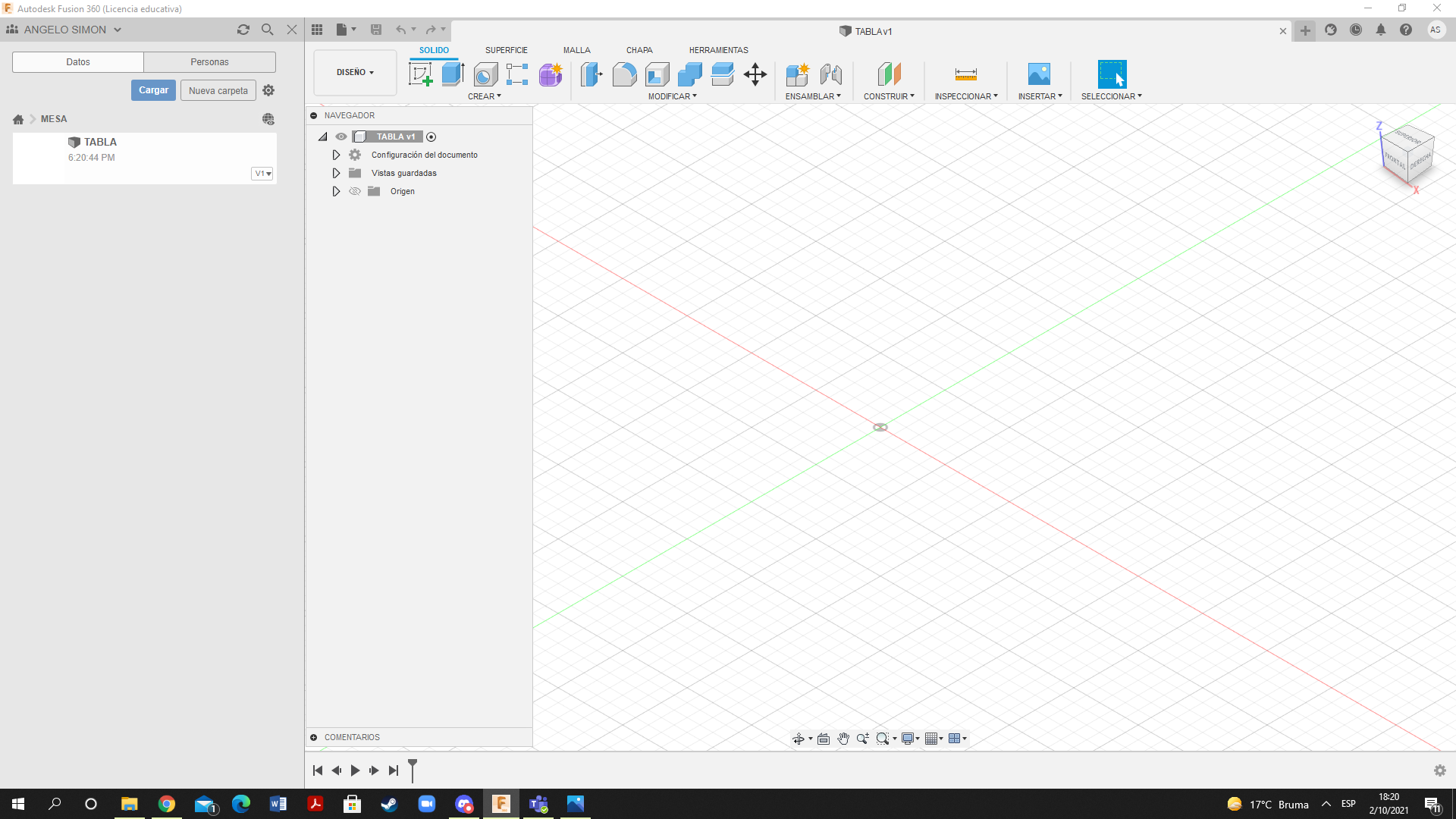This screenshot has width=1456, height=819.
Task: Select the Combine tool
Action: click(x=690, y=74)
